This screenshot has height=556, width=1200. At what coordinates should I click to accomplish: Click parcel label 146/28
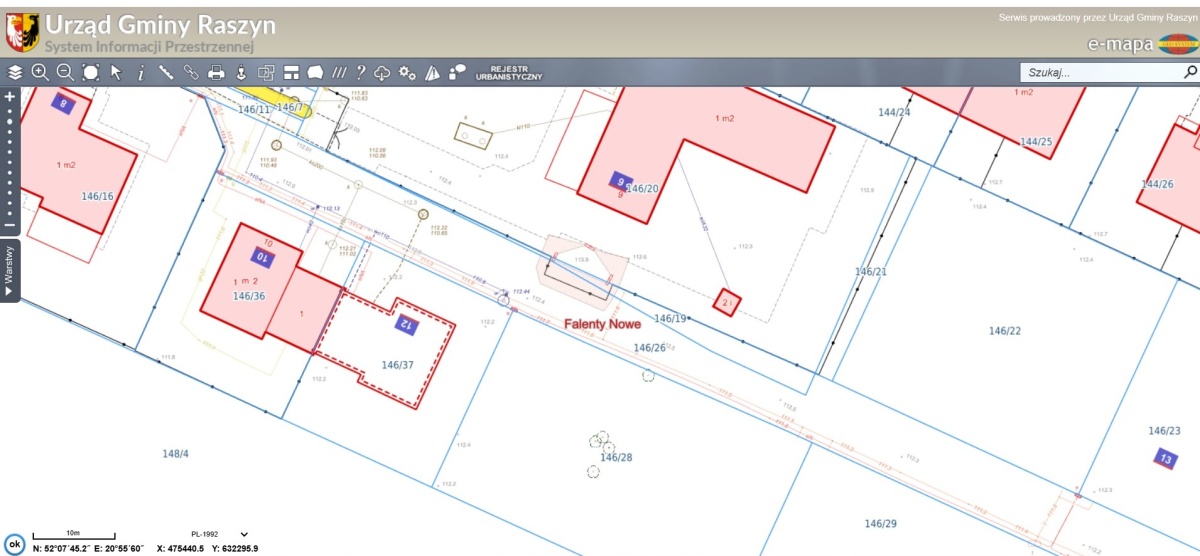pos(616,457)
